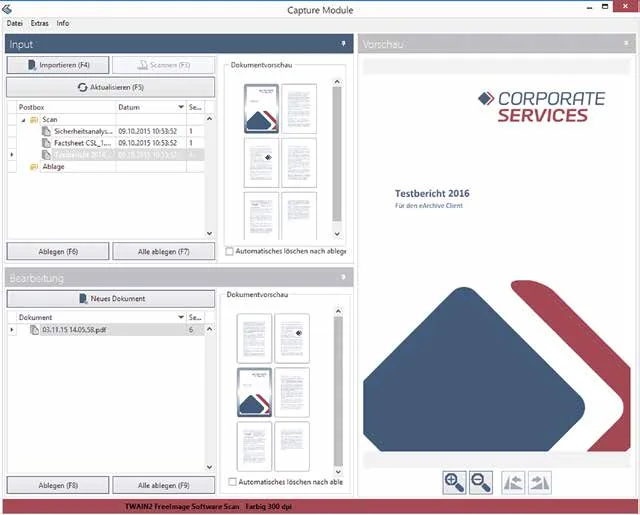Enable automatic delete in Bearbeitung panel

(x=232, y=482)
